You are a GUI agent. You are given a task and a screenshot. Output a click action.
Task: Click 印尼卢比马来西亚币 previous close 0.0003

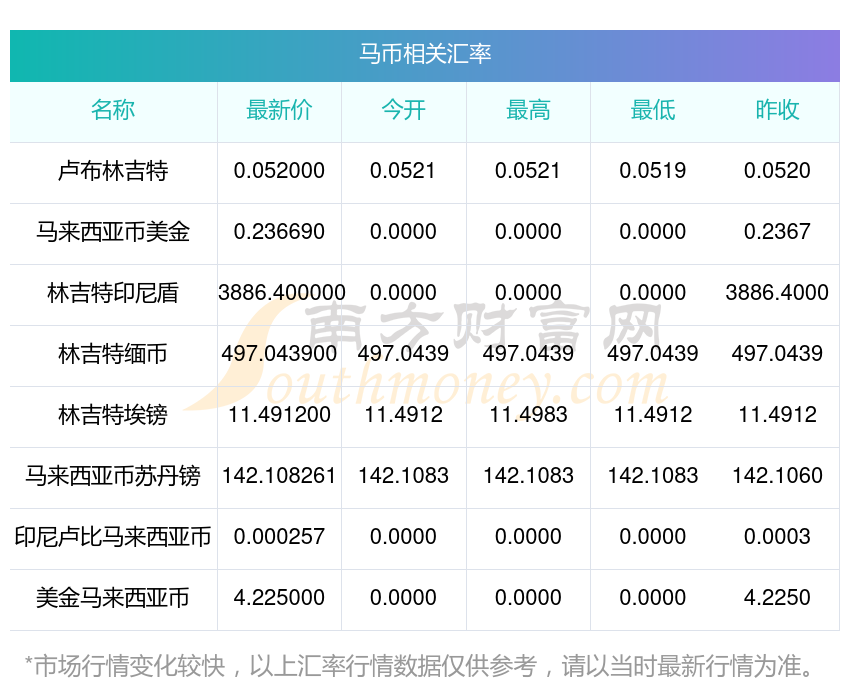[777, 537]
